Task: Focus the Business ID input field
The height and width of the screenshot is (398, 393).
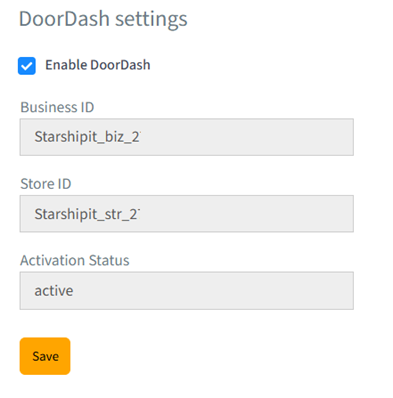Action: (x=187, y=137)
